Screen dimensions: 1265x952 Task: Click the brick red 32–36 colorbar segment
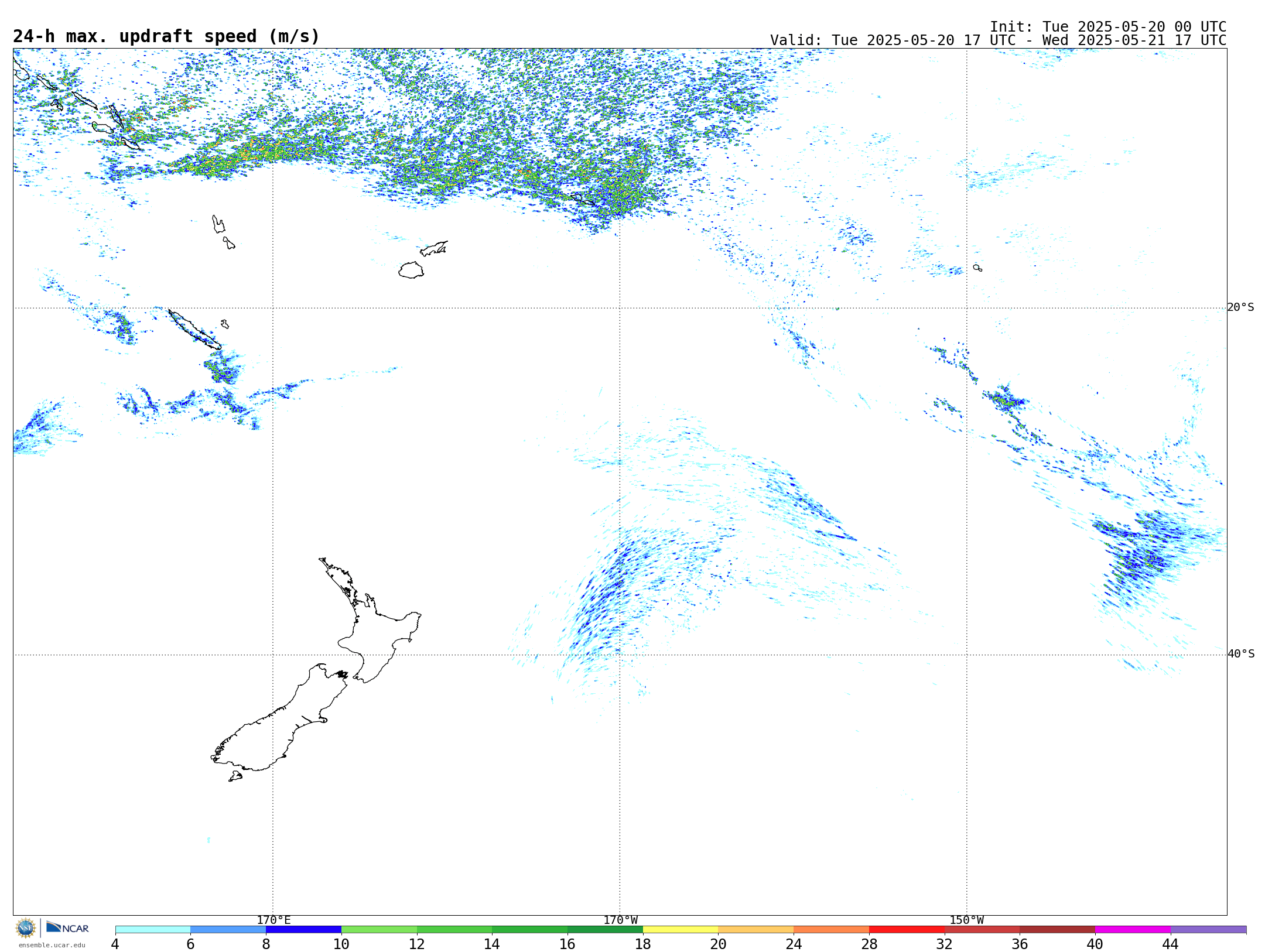982,930
